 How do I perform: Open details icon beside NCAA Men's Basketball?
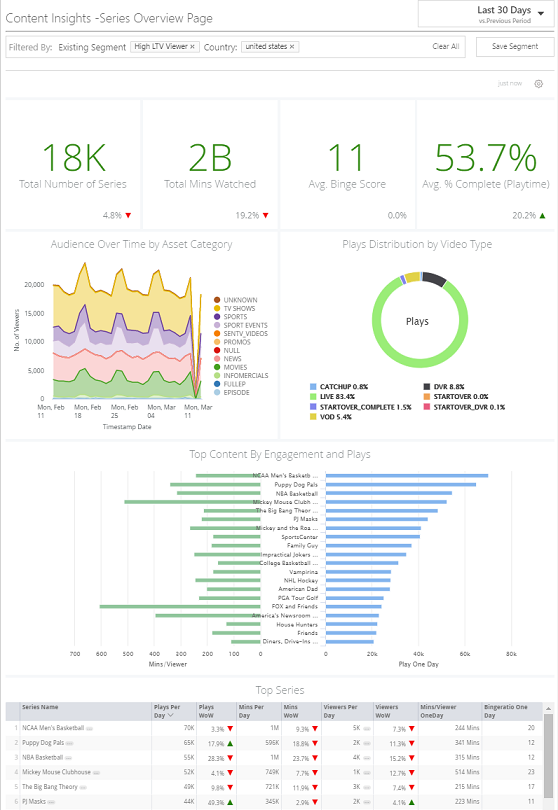click(x=89, y=728)
